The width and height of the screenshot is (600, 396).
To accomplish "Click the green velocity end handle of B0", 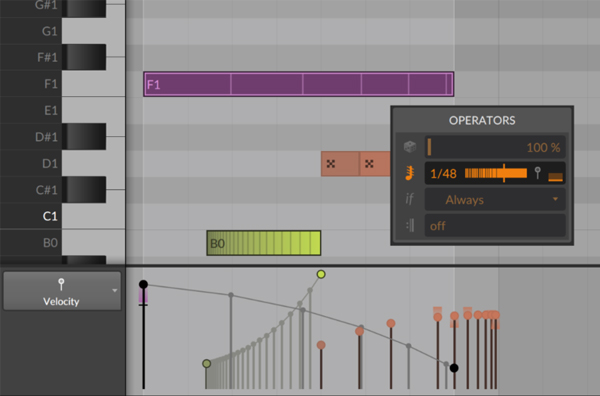I will tap(321, 274).
